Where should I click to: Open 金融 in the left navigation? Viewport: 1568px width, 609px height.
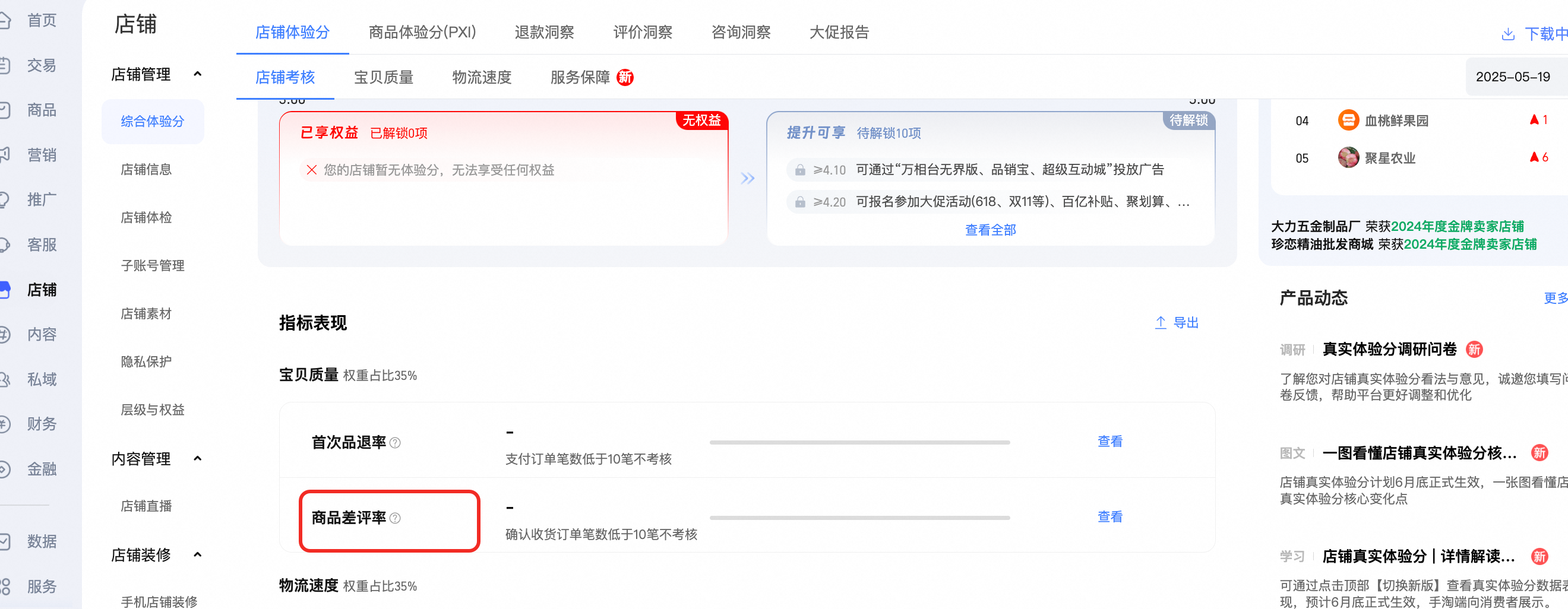tap(42, 469)
